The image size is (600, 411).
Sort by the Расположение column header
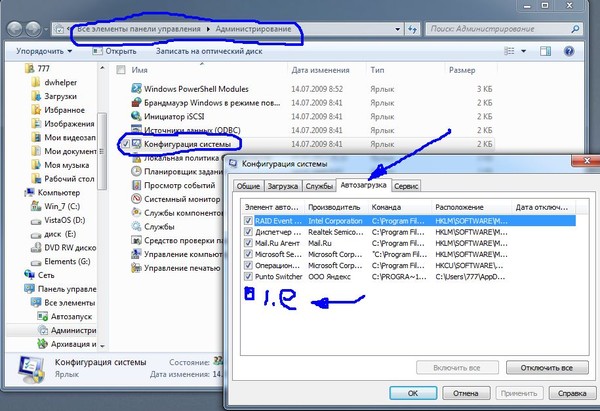click(471, 207)
